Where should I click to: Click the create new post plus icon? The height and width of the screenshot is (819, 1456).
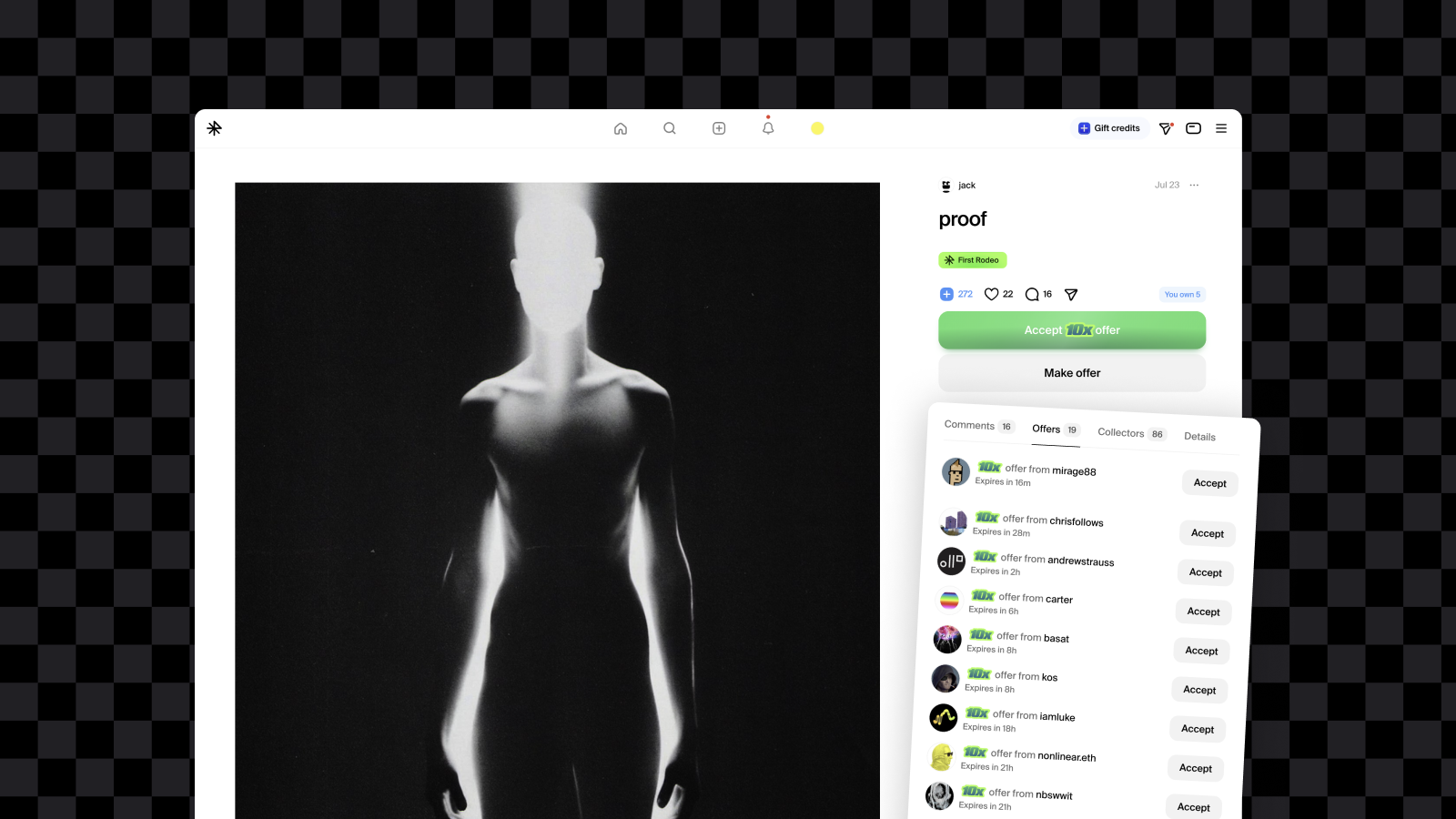pyautogui.click(x=719, y=128)
